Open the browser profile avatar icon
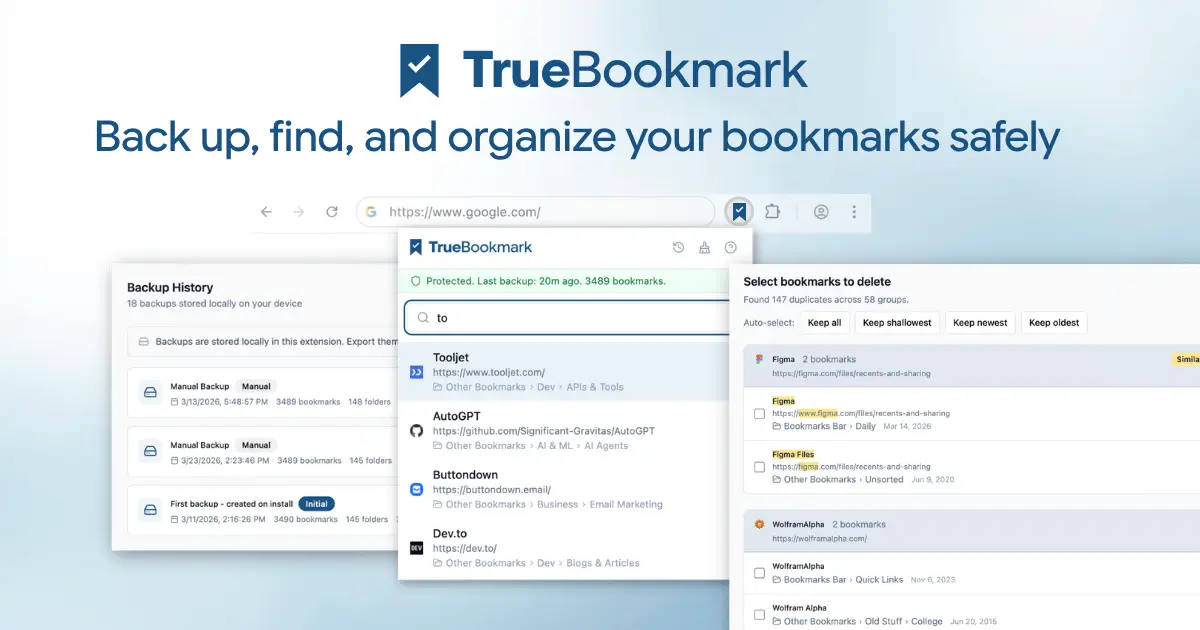This screenshot has width=1200, height=630. (x=821, y=212)
